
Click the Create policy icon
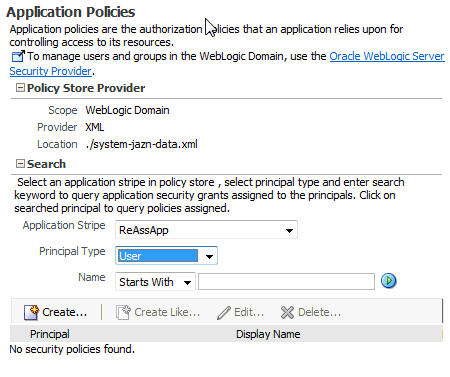31,312
